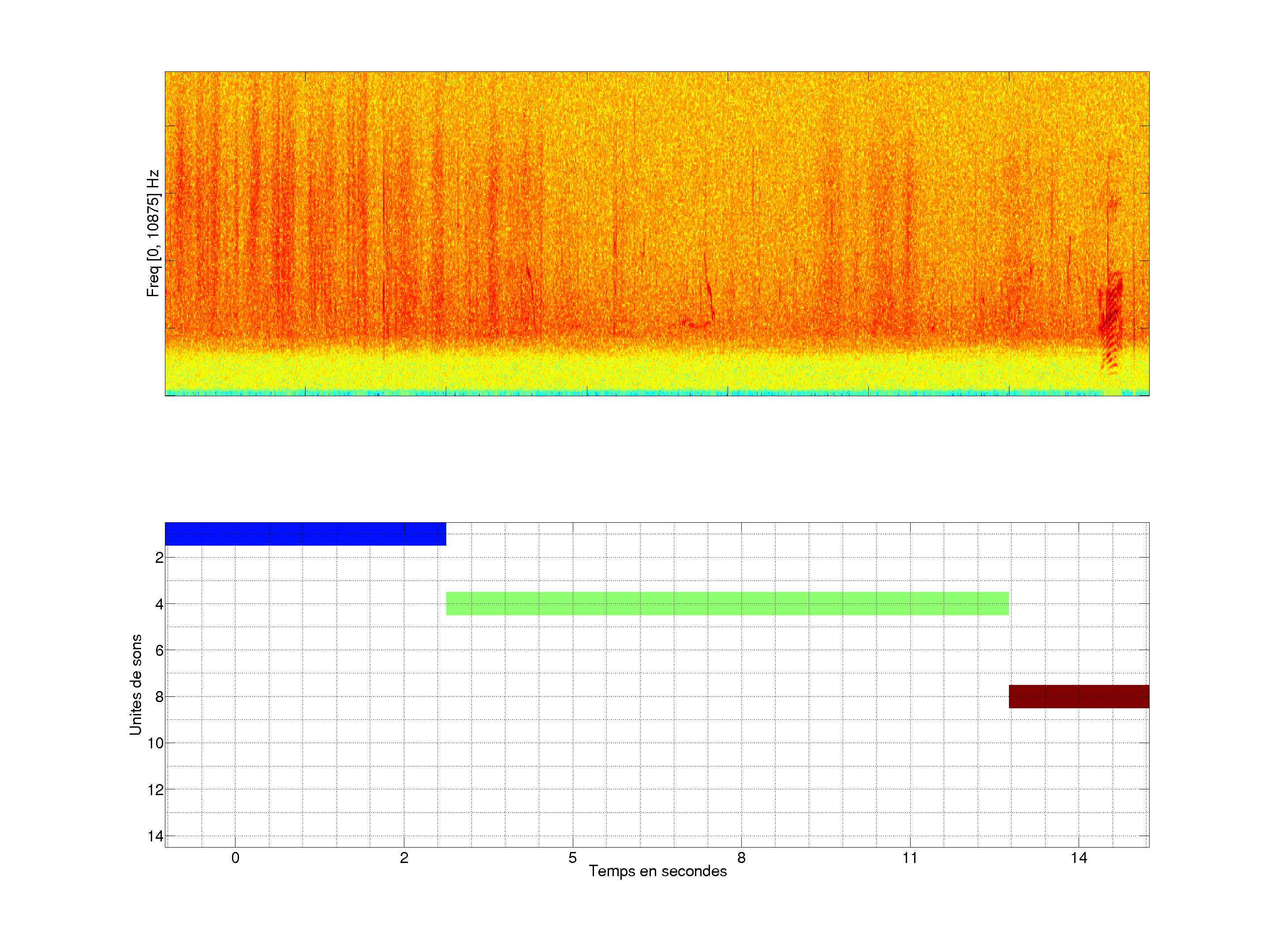Image resolution: width=1270 pixels, height=952 pixels.
Task: Click x-axis tick label 0
Action: pos(235,858)
